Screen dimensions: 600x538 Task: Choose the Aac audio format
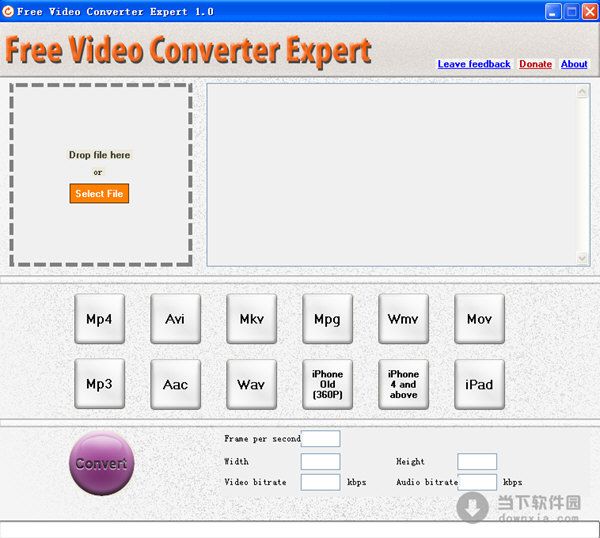175,384
